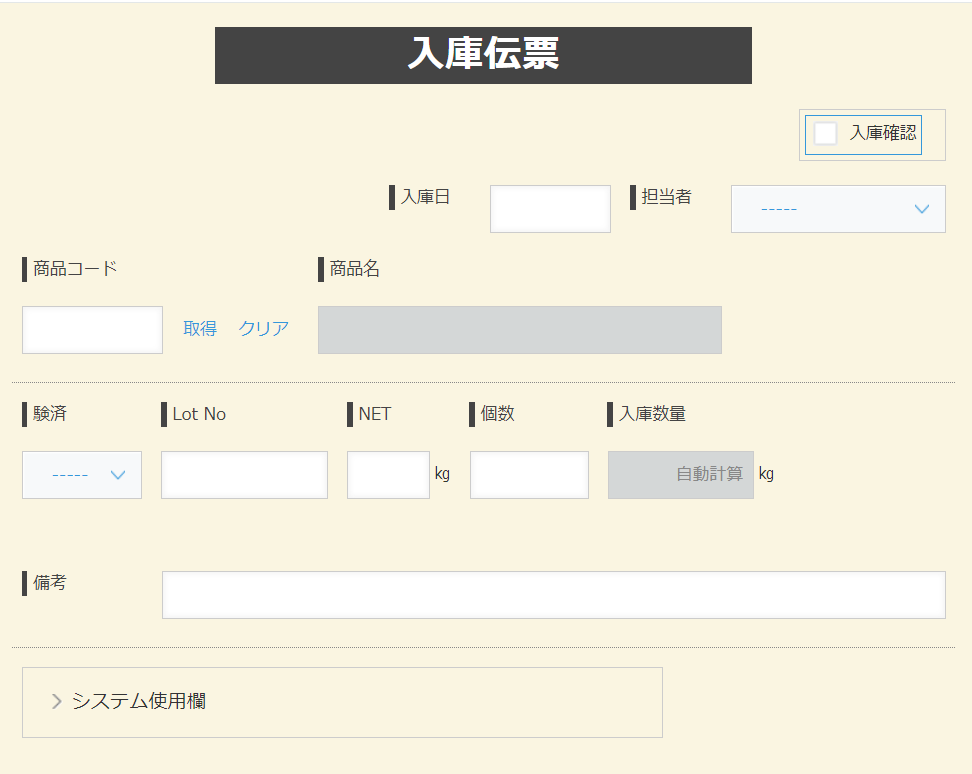Expand the システム使用欄 section
Screen dimensions: 972x774
pyautogui.click(x=138, y=702)
